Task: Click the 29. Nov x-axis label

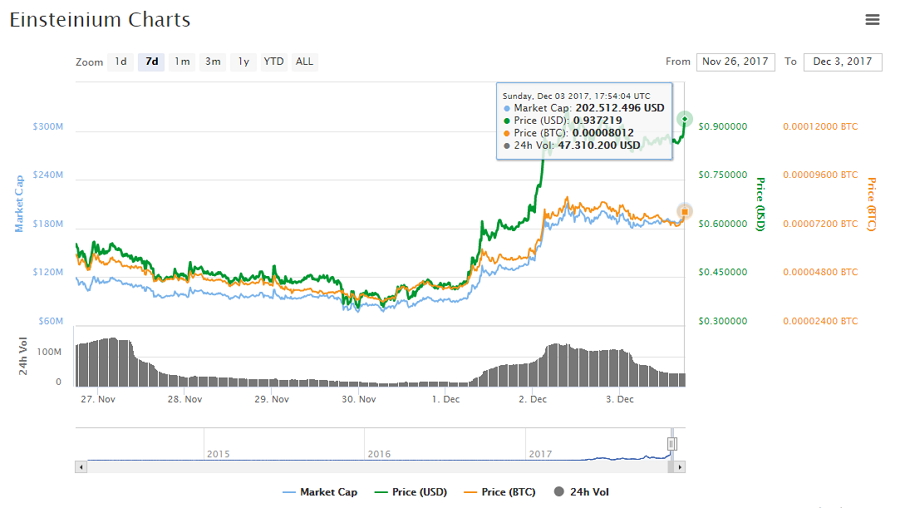Action: (x=271, y=399)
